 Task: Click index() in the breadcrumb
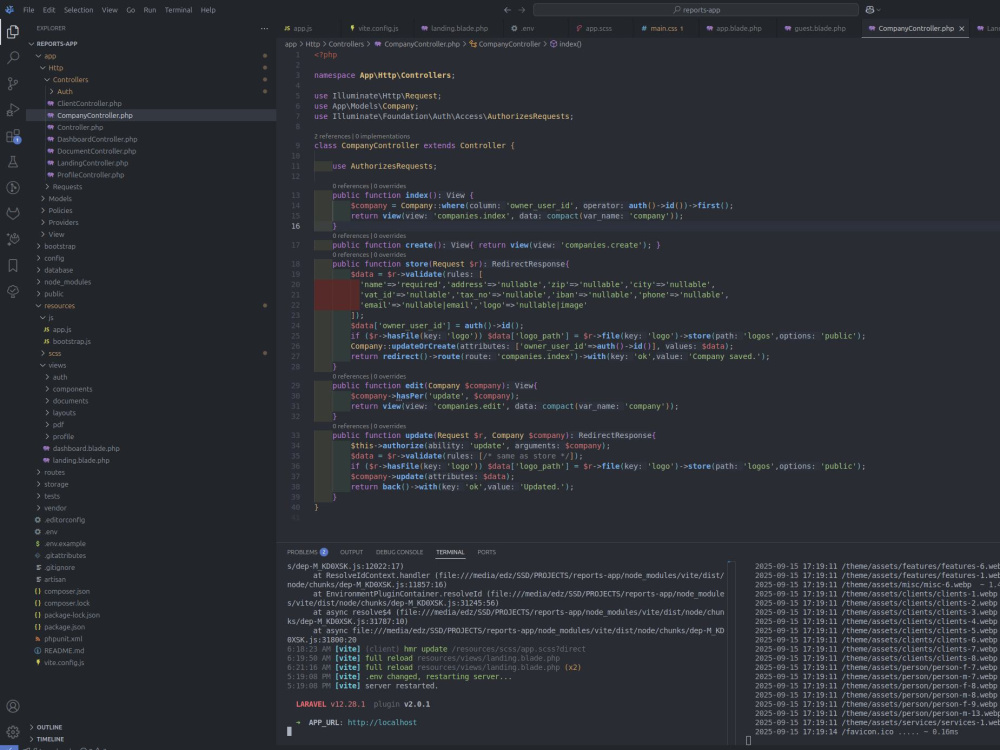point(570,44)
